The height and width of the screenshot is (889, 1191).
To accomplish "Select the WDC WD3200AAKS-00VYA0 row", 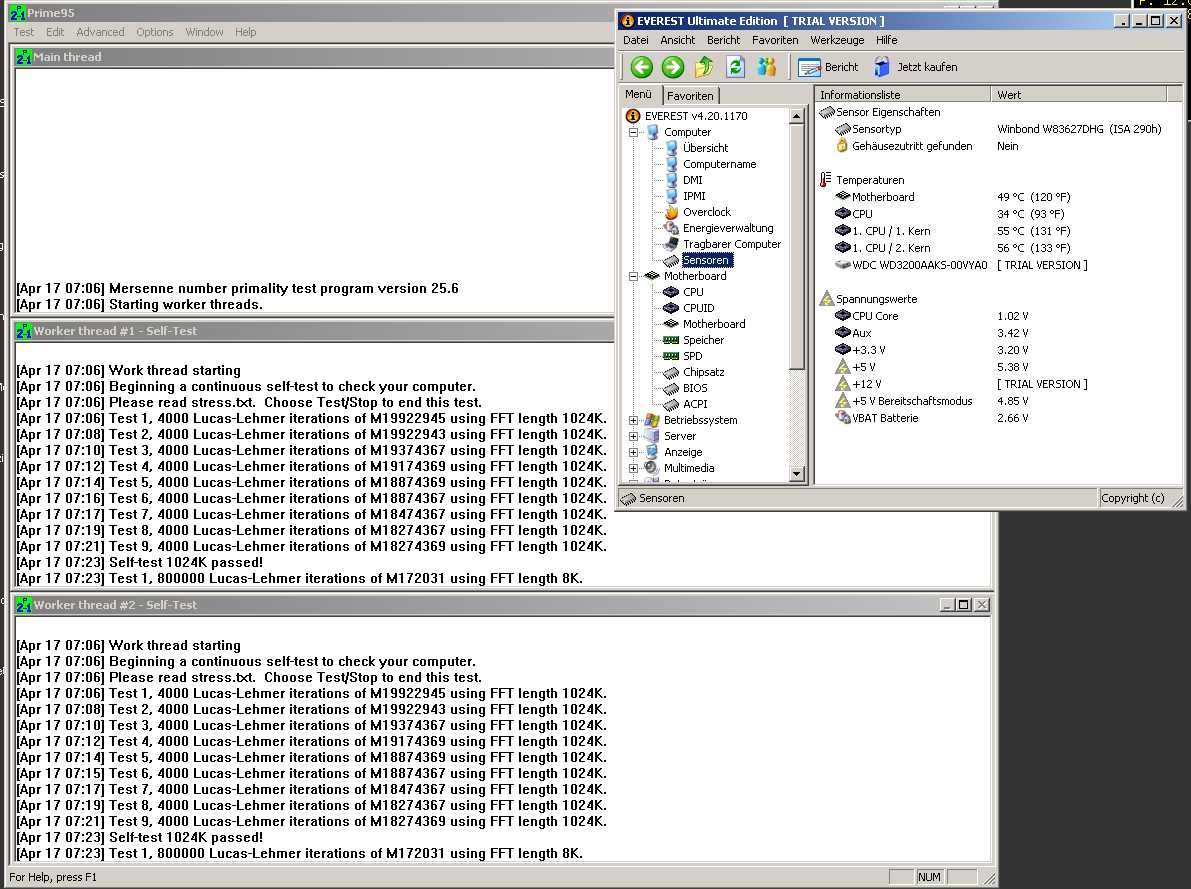I will point(961,265).
